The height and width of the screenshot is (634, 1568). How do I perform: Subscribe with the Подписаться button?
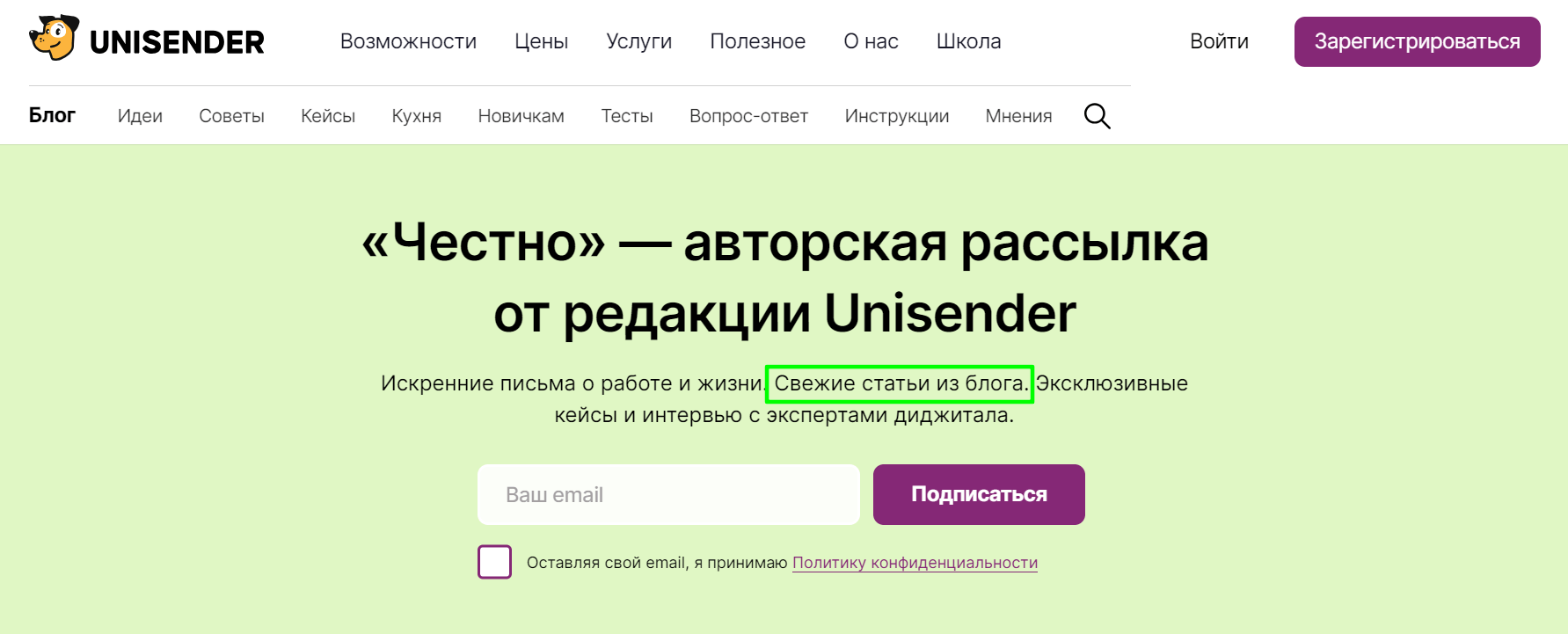[x=979, y=494]
